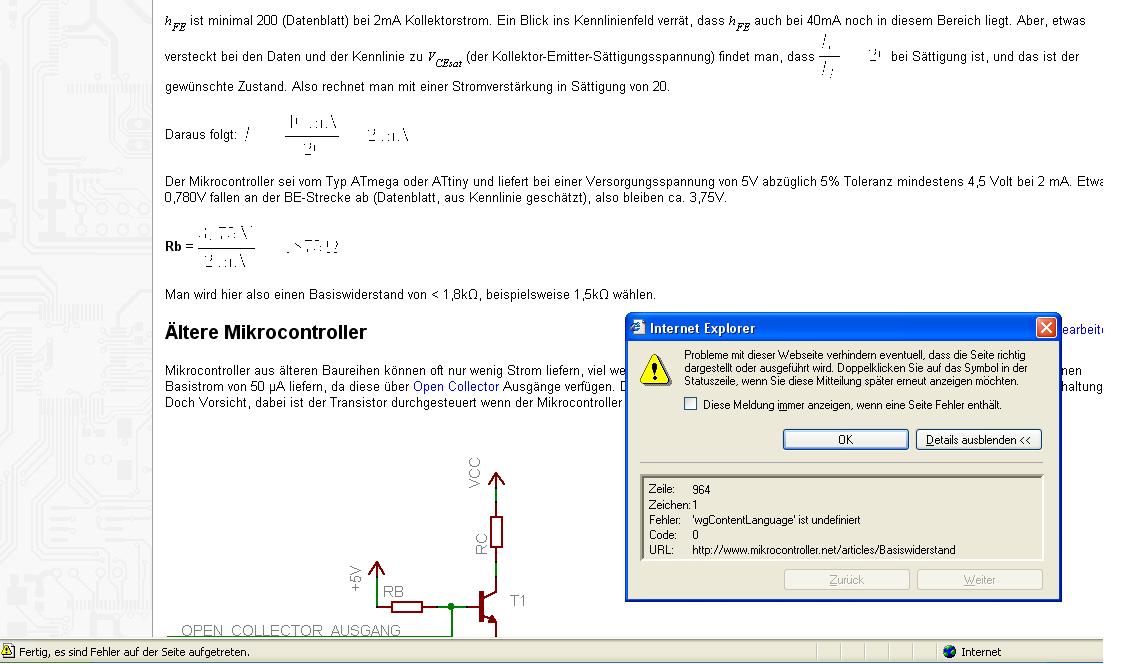
Task: Click the VCC label in schematic
Action: 475,473
